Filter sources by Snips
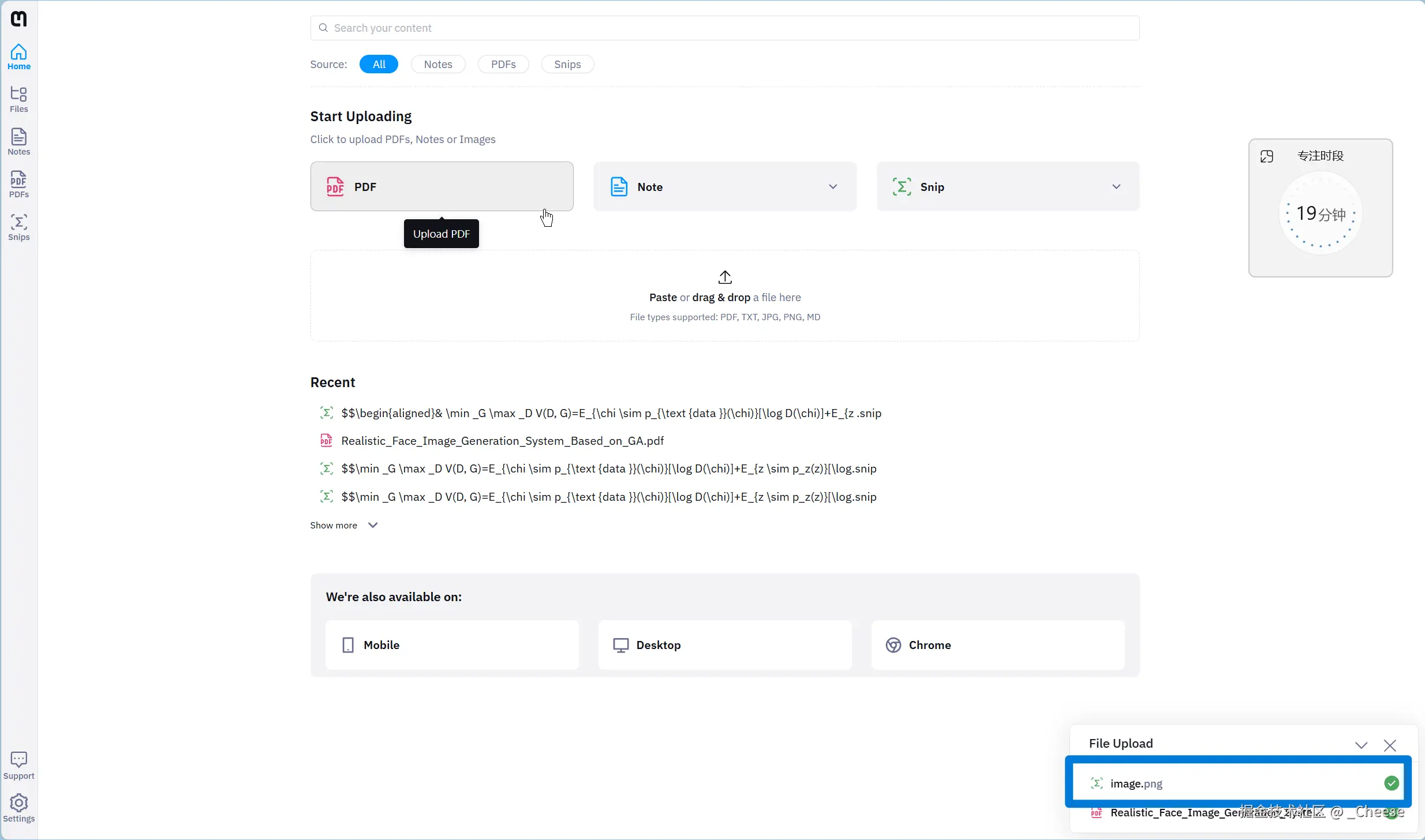The height and width of the screenshot is (840, 1425). click(567, 64)
